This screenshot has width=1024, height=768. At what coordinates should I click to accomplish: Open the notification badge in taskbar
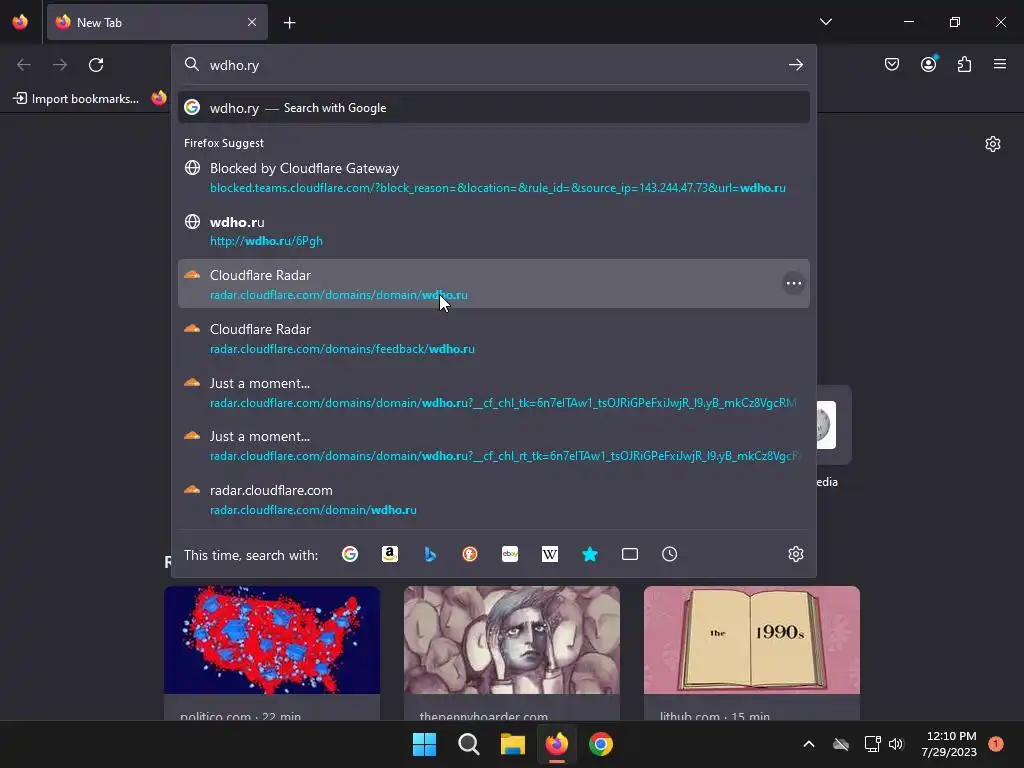pos(996,744)
